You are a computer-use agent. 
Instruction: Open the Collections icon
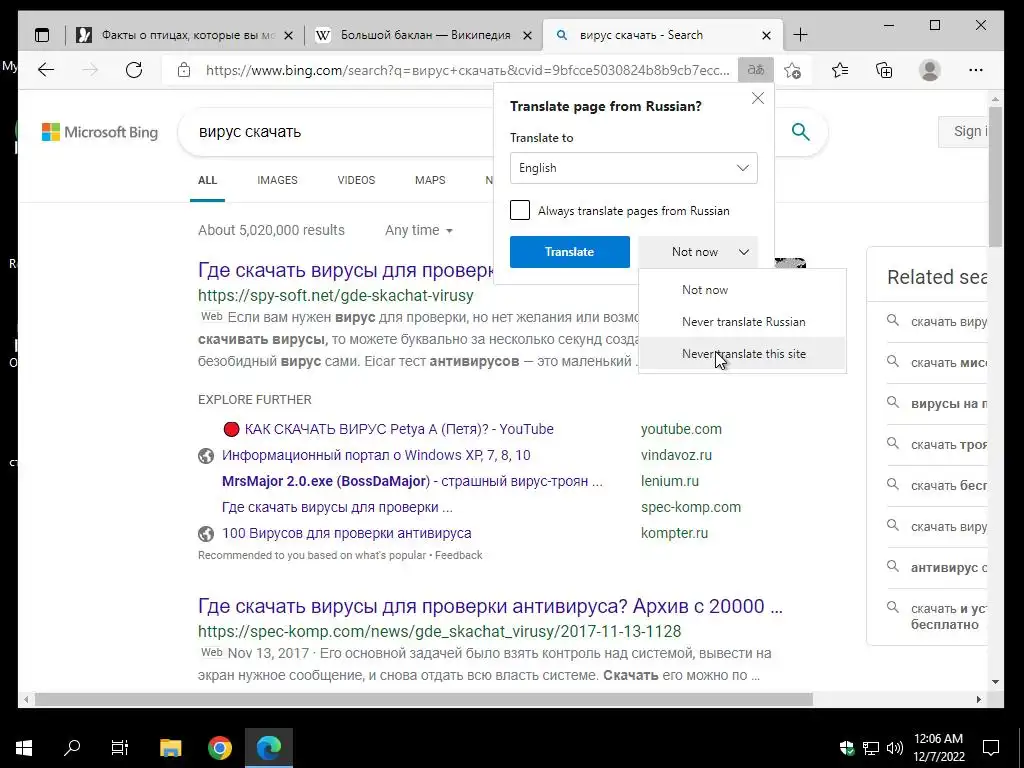coord(884,70)
